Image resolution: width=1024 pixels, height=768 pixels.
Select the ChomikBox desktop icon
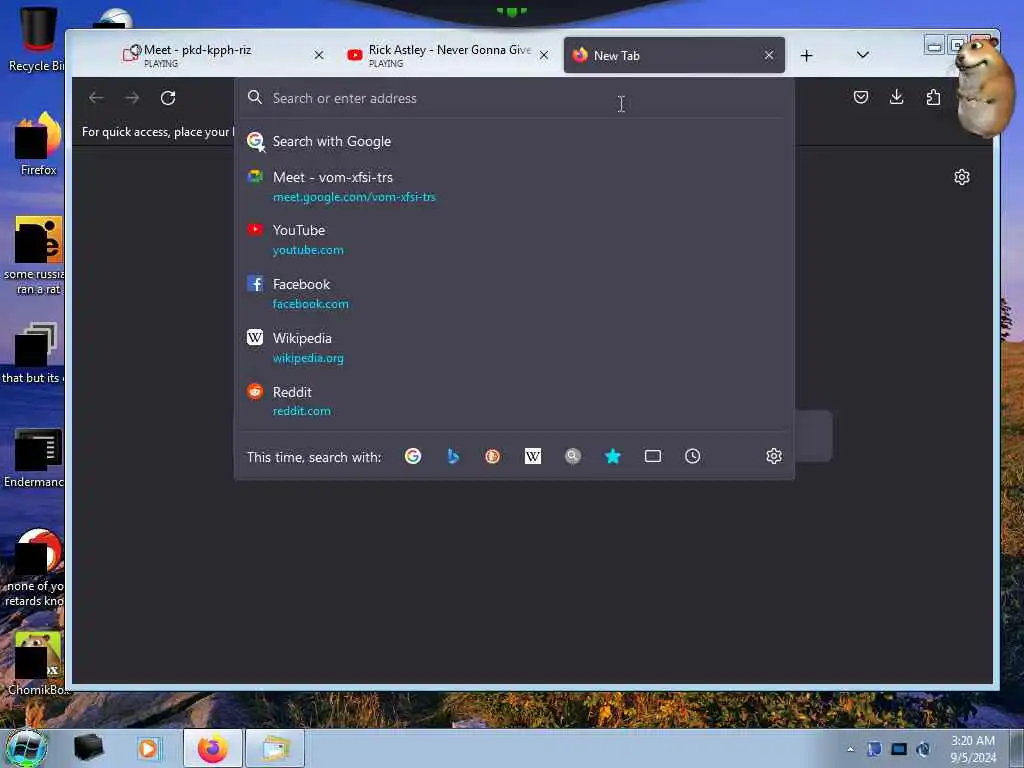38,663
